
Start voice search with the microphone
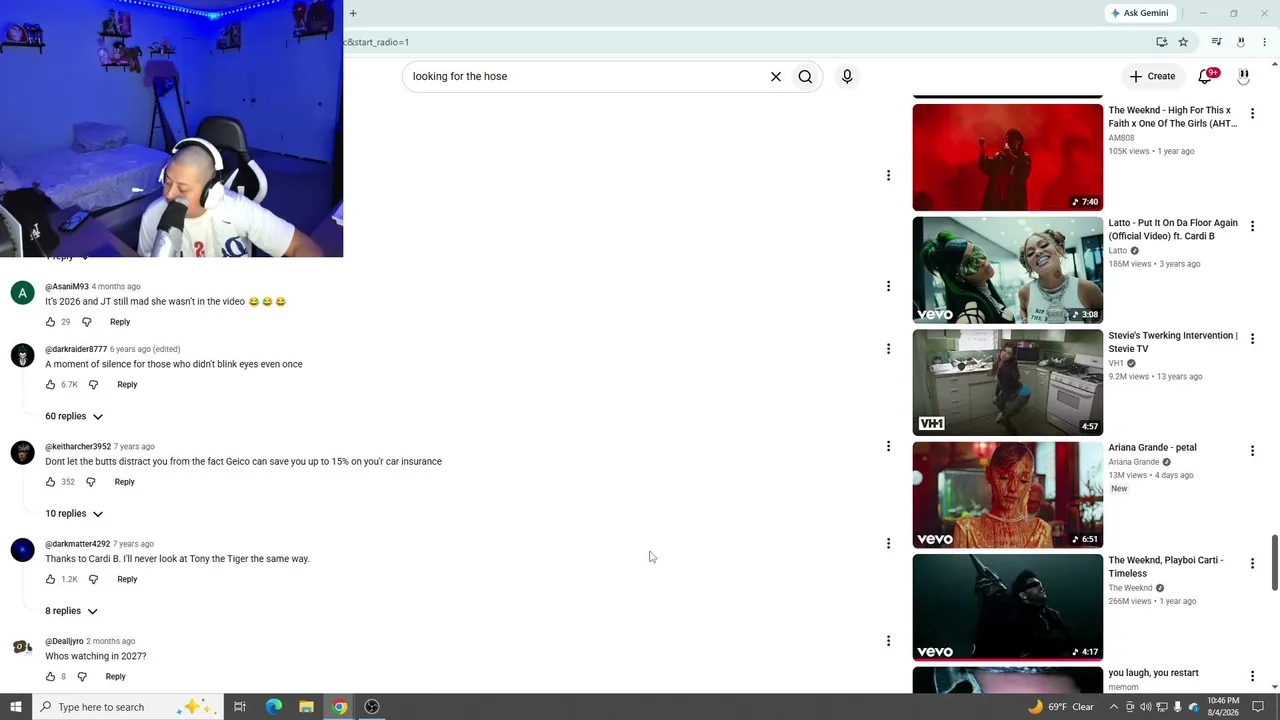(847, 77)
